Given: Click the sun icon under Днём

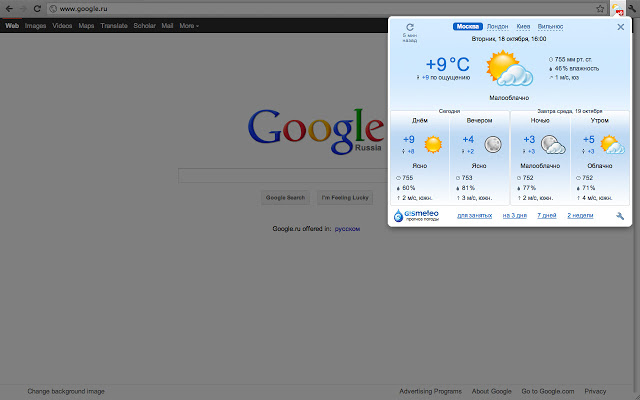Looking at the screenshot, I should pyautogui.click(x=433, y=144).
